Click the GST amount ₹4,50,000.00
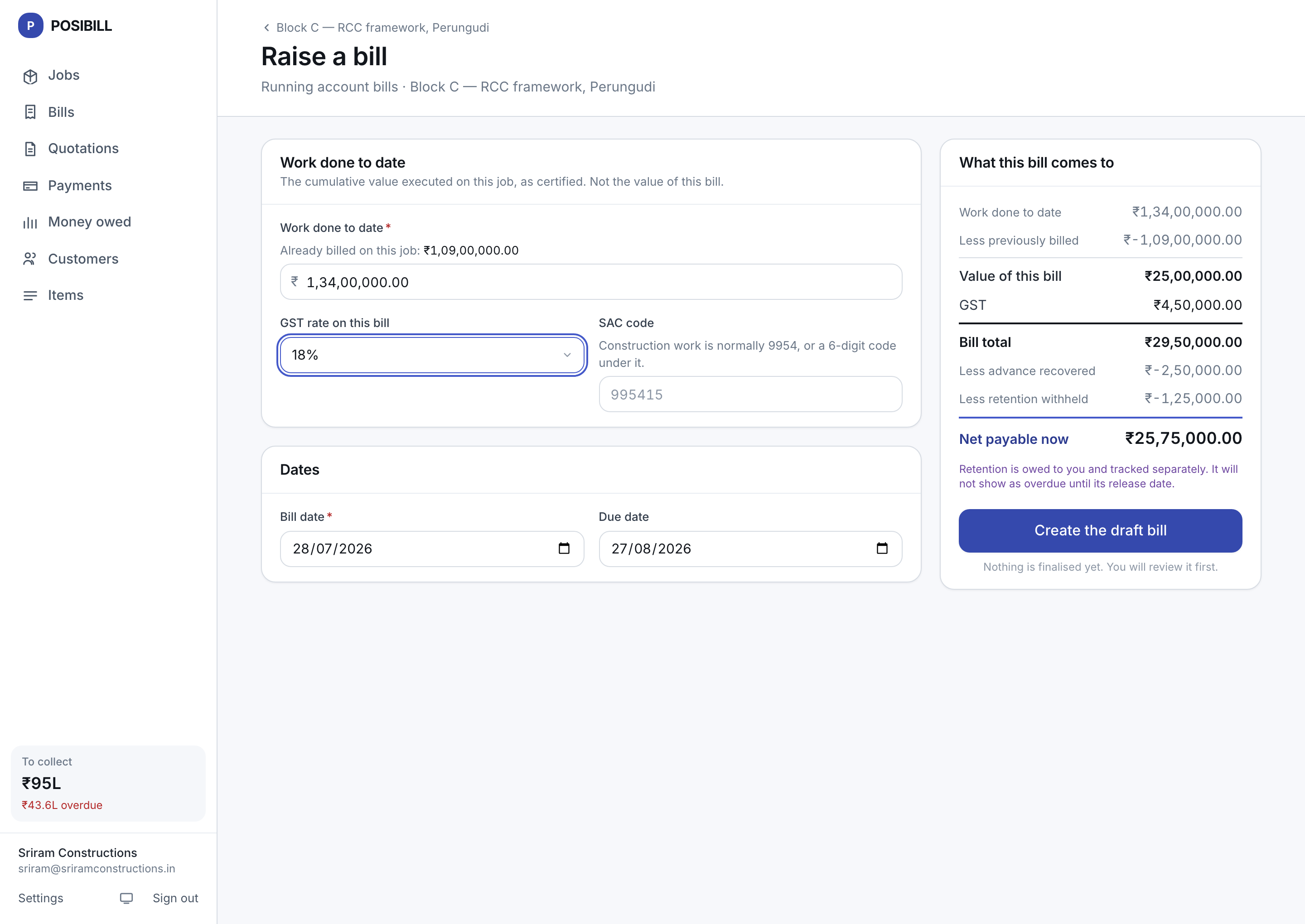The height and width of the screenshot is (924, 1305). pyautogui.click(x=1198, y=305)
